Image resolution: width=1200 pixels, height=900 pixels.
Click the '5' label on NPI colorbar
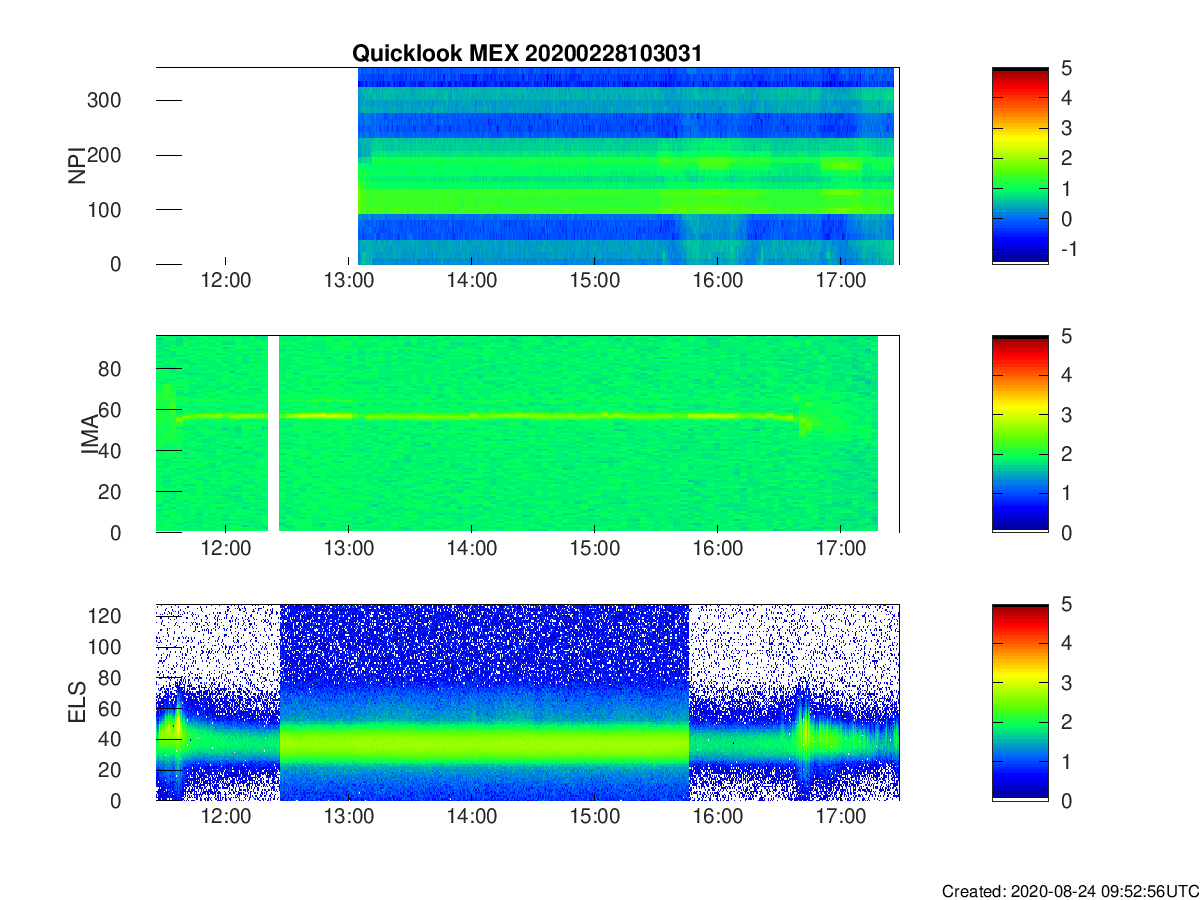tap(1066, 68)
